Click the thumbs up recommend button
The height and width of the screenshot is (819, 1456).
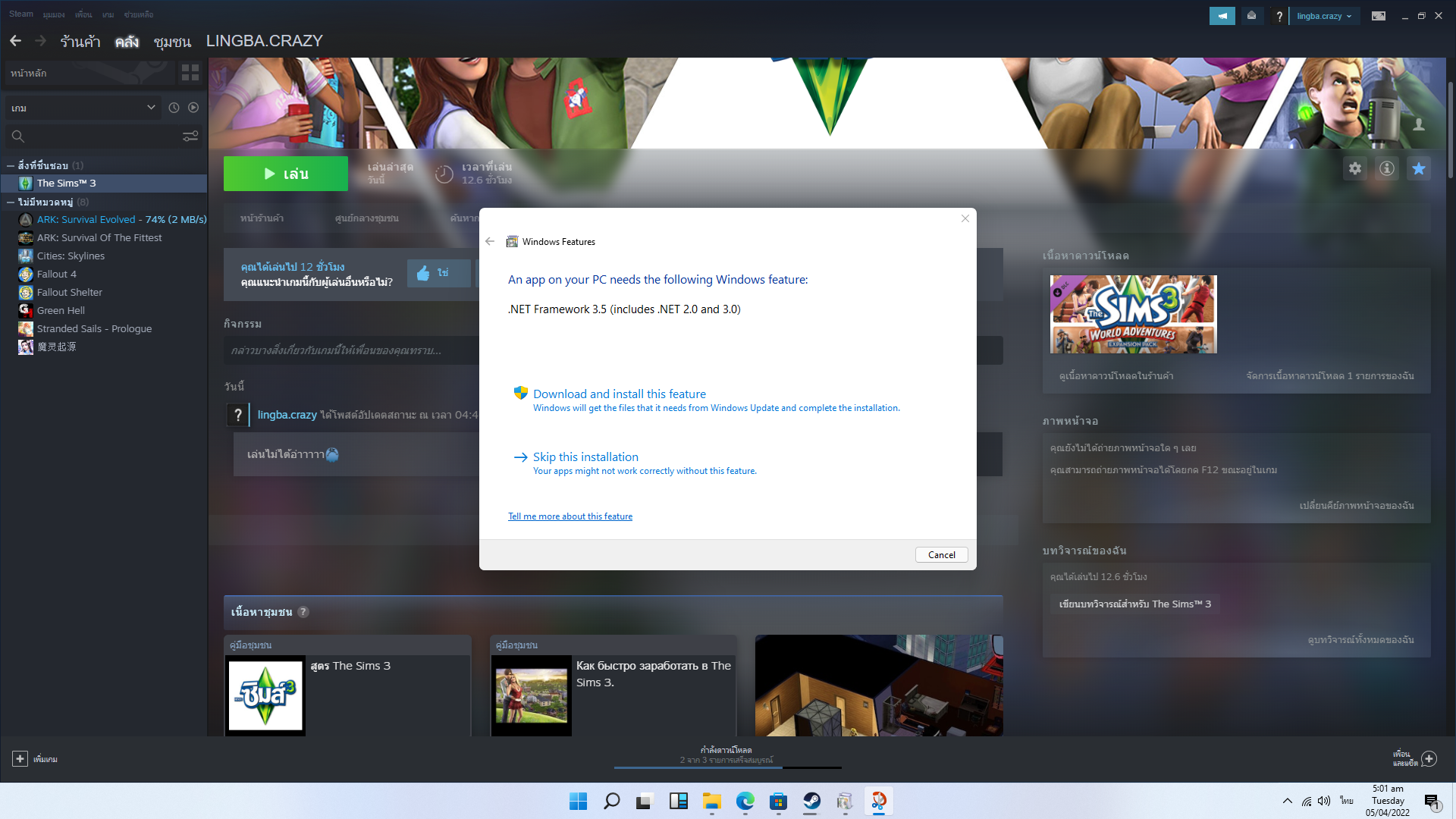(x=438, y=273)
